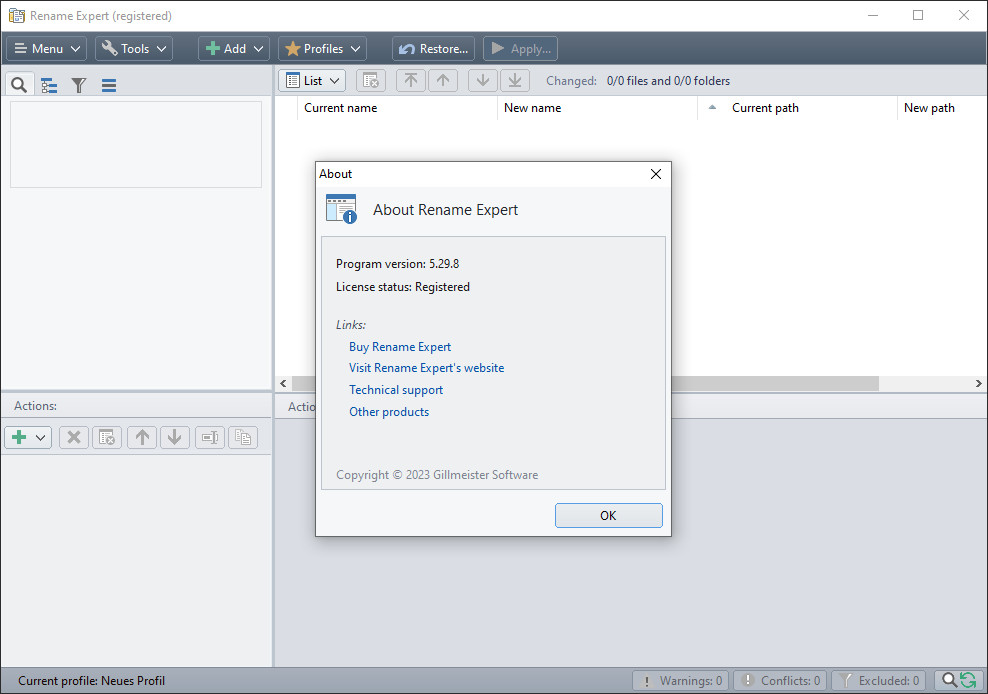Click the Warnings: 0 status button
Screen dimensions: 988x694
681,681
